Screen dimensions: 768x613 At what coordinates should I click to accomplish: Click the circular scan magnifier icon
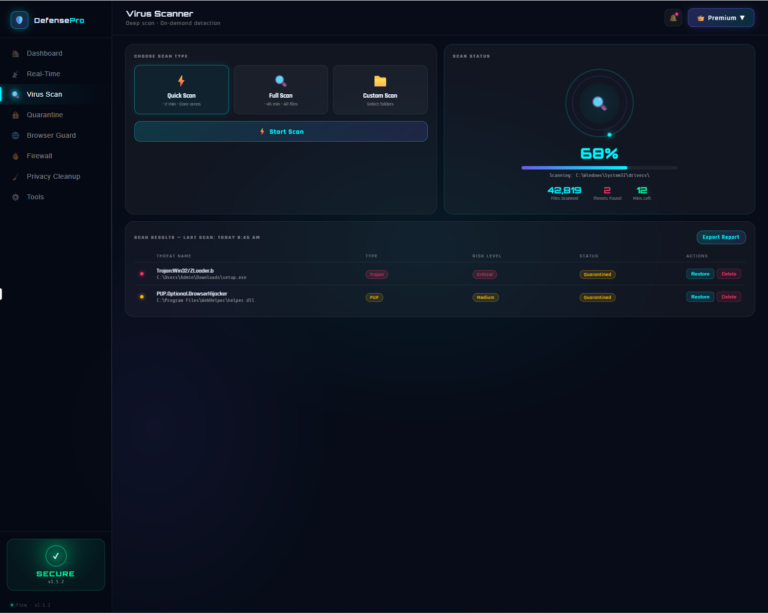pyautogui.click(x=599, y=103)
